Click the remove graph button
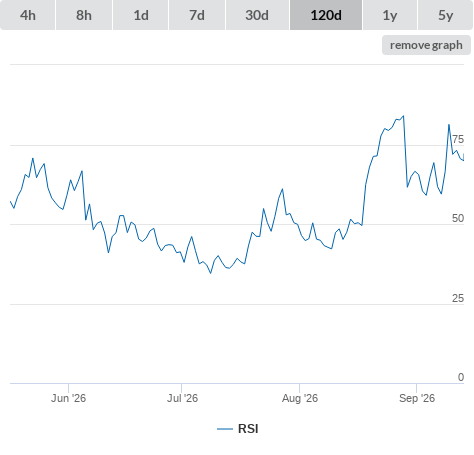The width and height of the screenshot is (474, 455). point(426,45)
